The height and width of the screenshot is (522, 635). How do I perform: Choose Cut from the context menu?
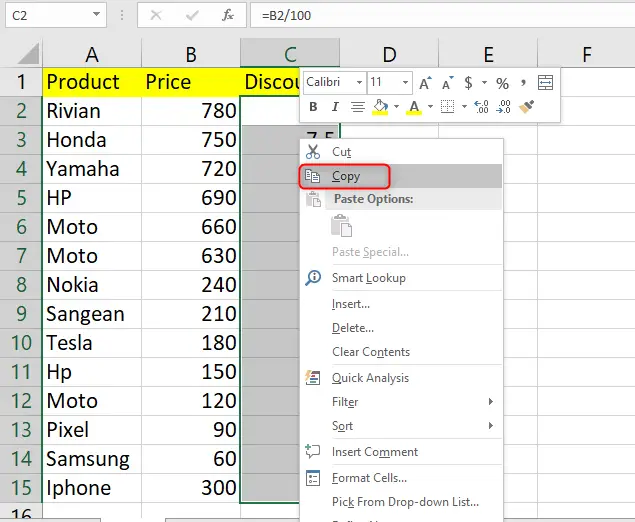point(402,152)
